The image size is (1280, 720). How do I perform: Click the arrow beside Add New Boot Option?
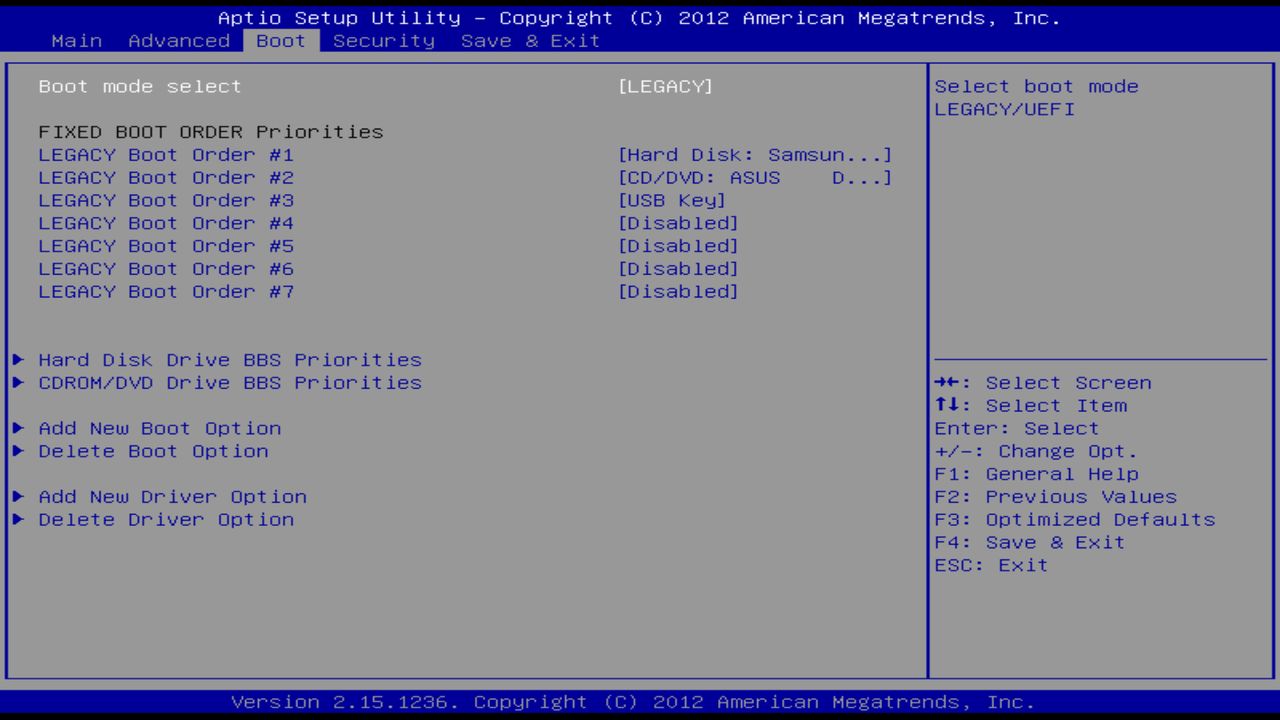coord(17,428)
